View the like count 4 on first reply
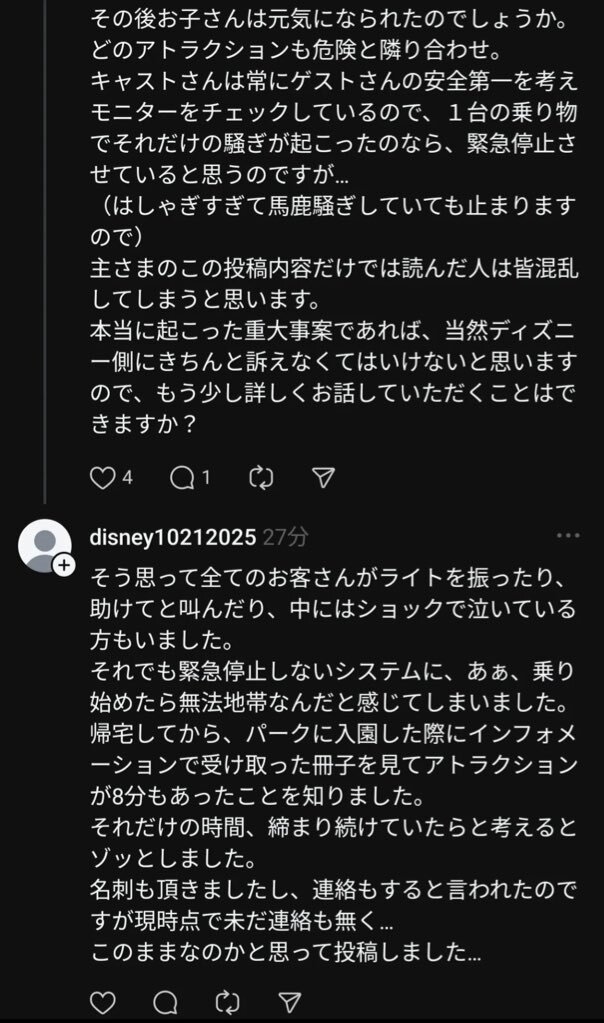The height and width of the screenshot is (1023, 604). pyautogui.click(x=128, y=478)
